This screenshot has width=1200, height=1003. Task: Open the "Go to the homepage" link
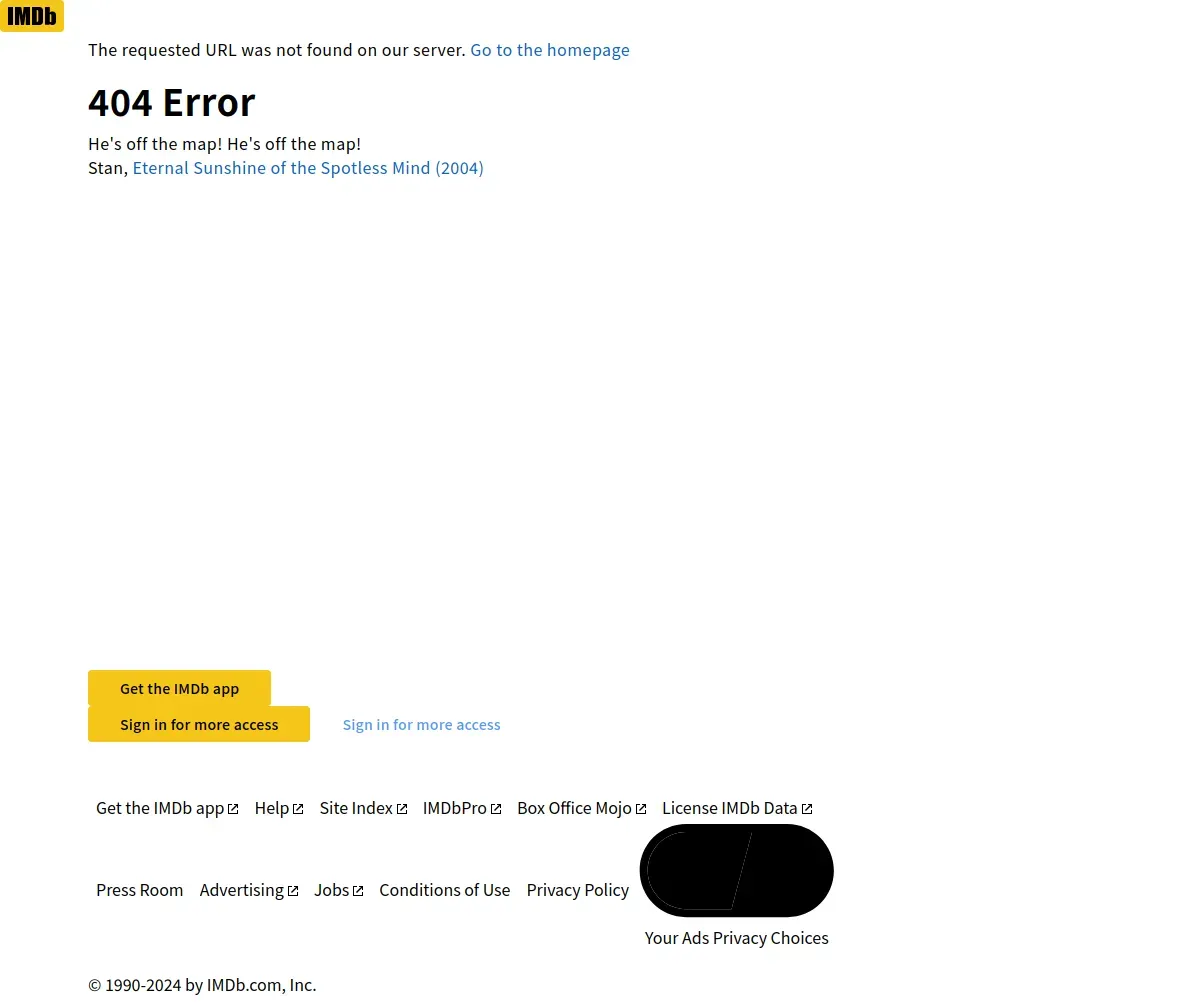550,50
